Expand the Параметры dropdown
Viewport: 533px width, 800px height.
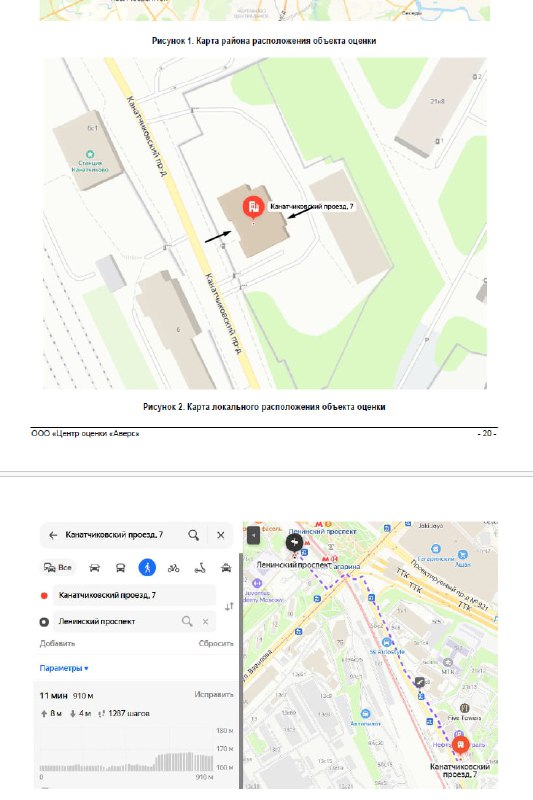(64, 668)
